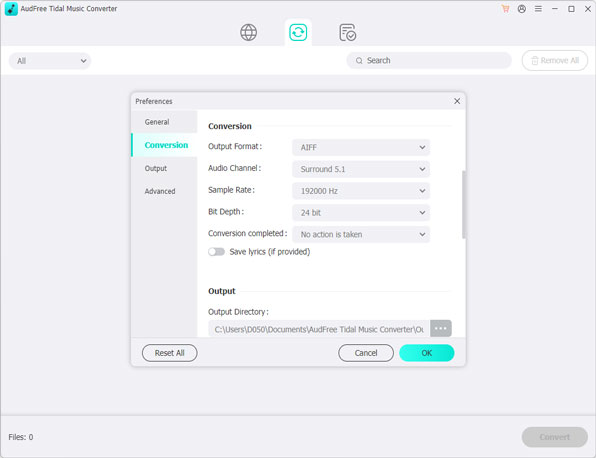Close the Preferences dialog

[457, 101]
